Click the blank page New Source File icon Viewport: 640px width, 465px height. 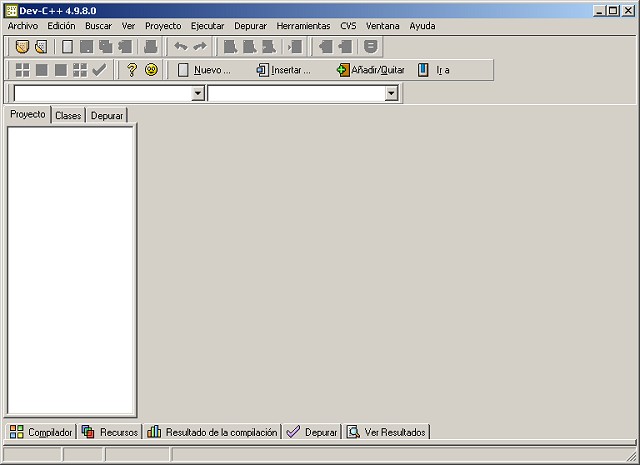pos(68,47)
